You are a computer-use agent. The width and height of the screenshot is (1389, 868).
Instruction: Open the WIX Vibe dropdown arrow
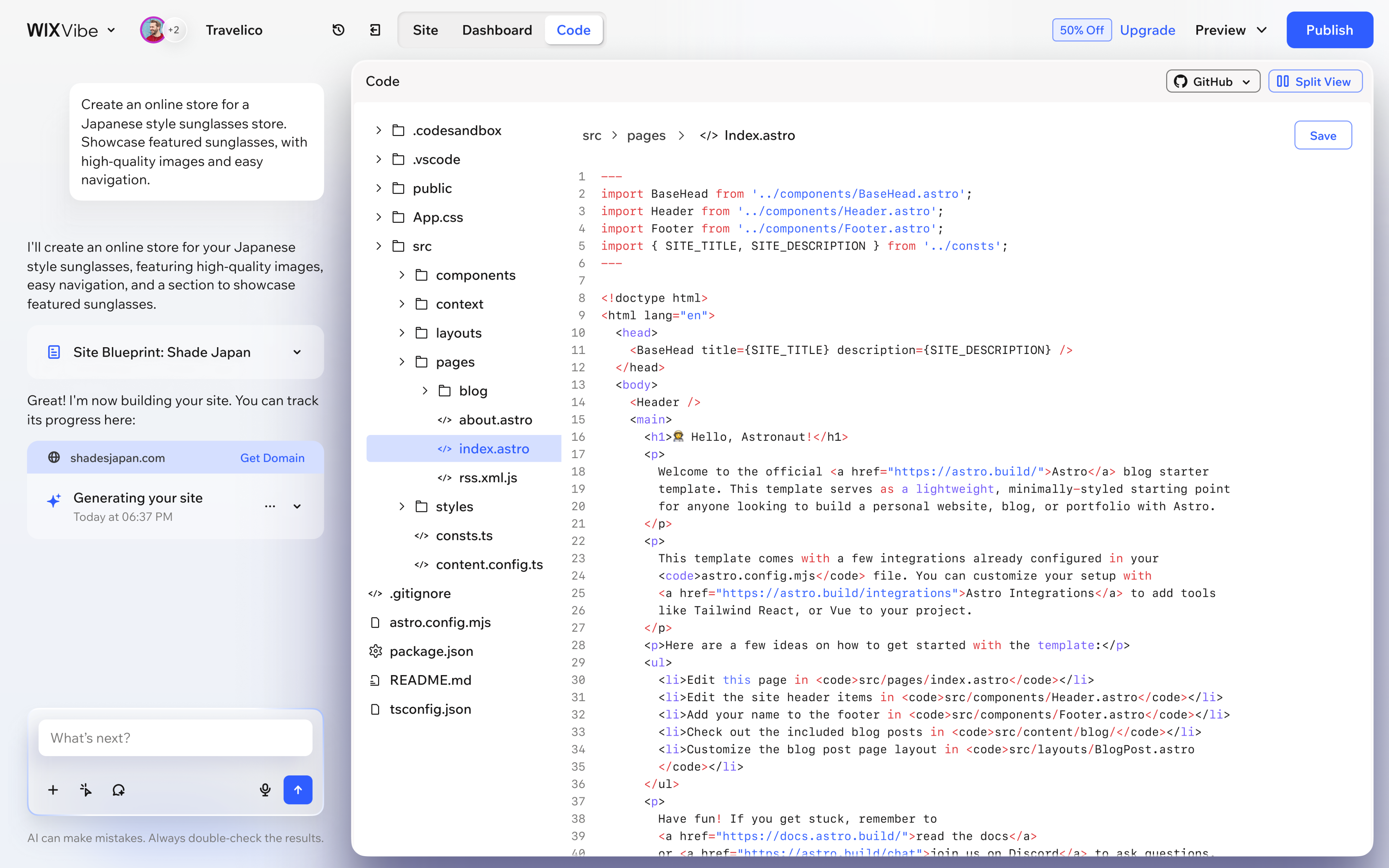111,30
